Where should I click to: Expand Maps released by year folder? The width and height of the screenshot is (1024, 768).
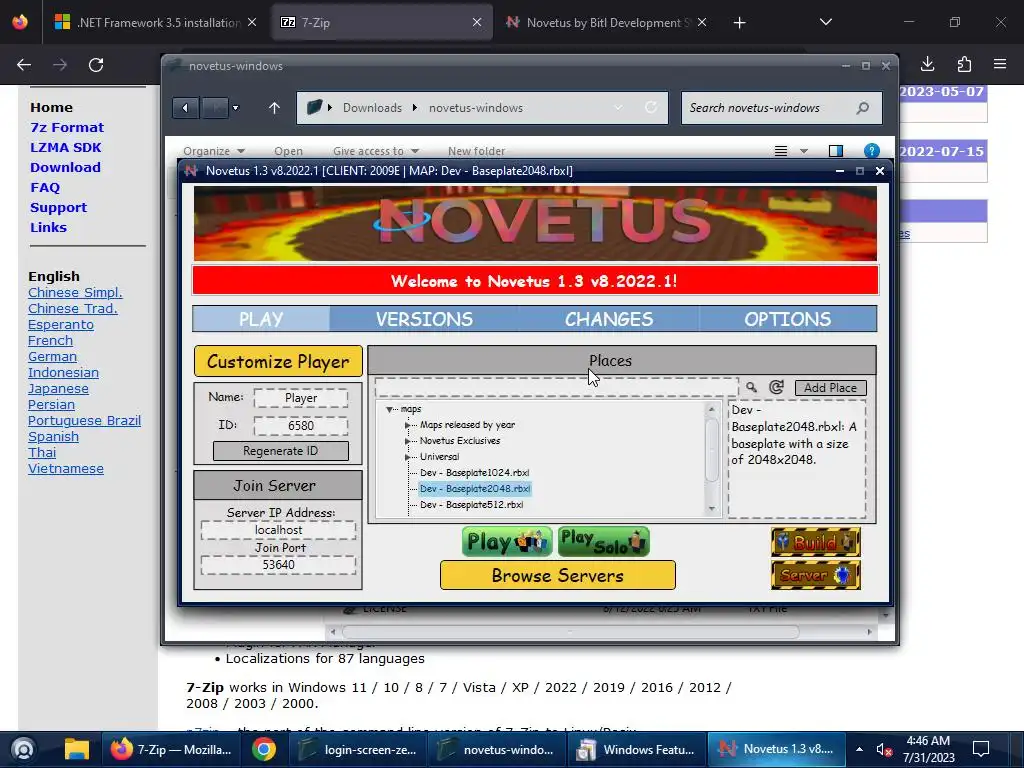pos(408,425)
